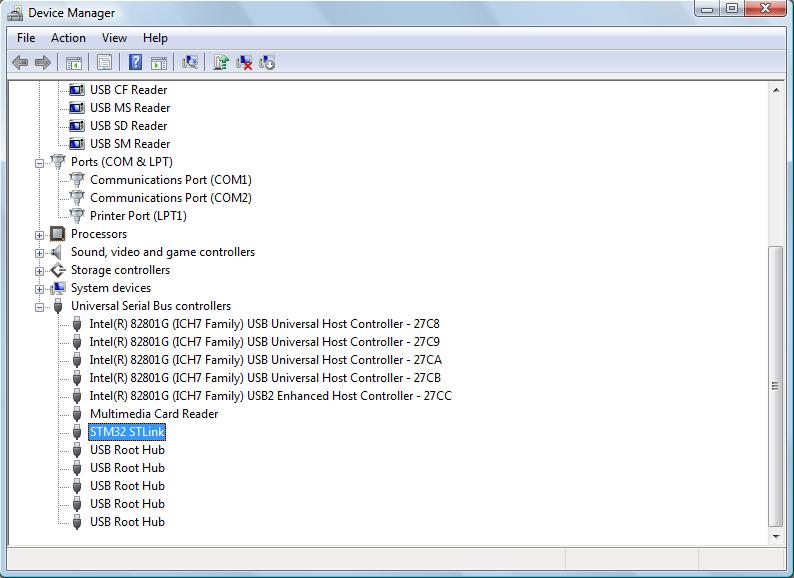Select USB Universal Host Controller - 27C9
This screenshot has width=794, height=578.
(x=264, y=342)
